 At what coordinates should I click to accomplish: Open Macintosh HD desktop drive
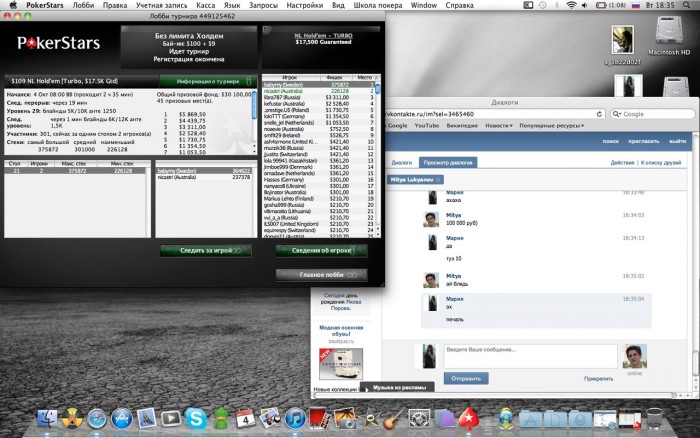pos(669,35)
